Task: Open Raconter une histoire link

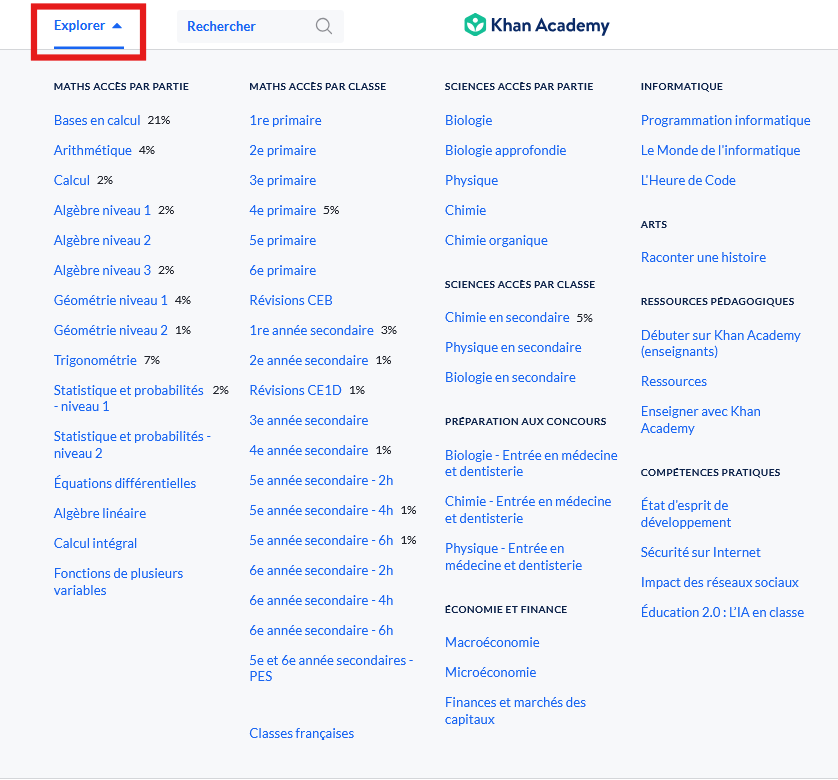Action: (703, 257)
